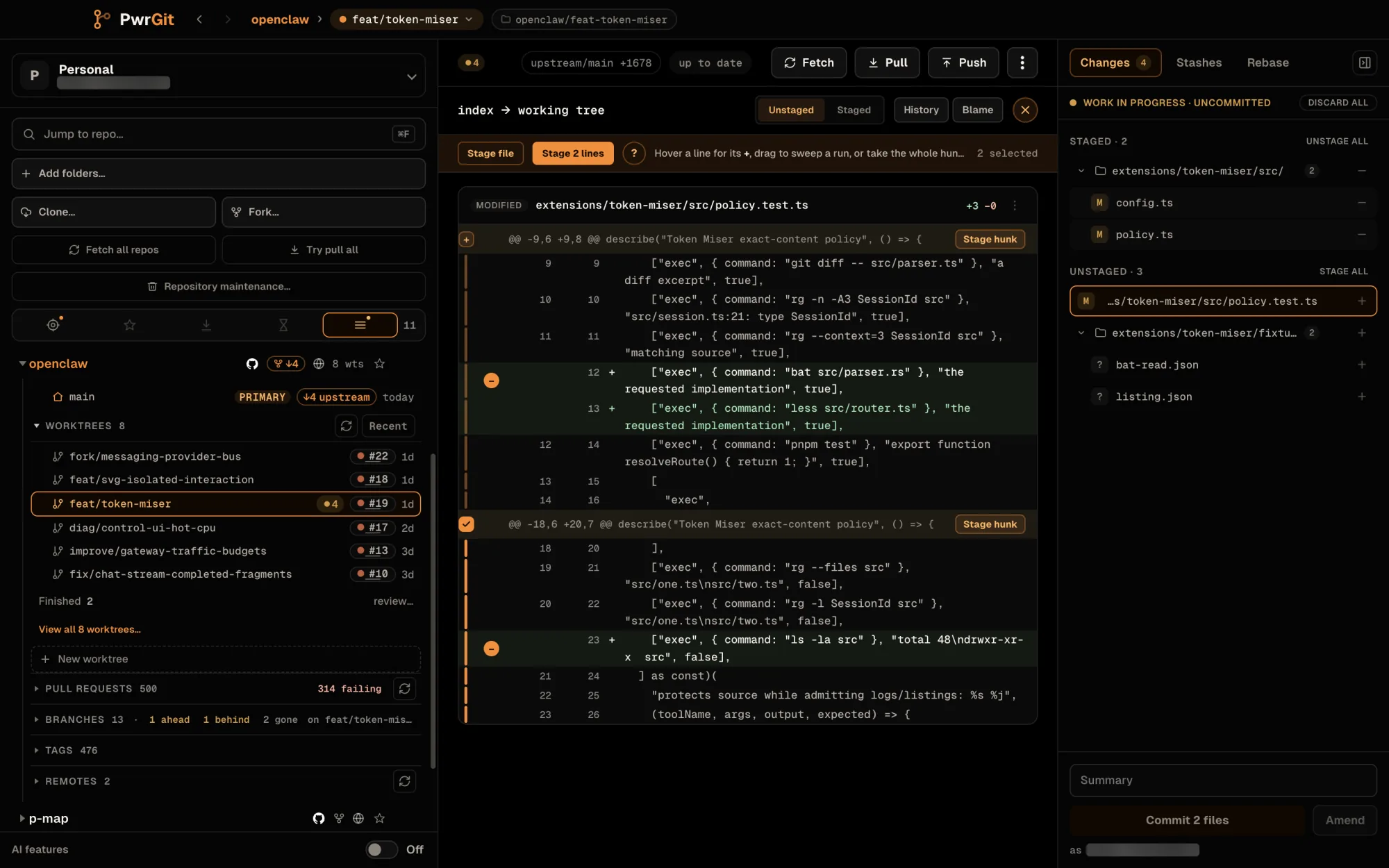This screenshot has height=868, width=1389.
Task: Click the Stage 2 lines button
Action: coord(572,153)
